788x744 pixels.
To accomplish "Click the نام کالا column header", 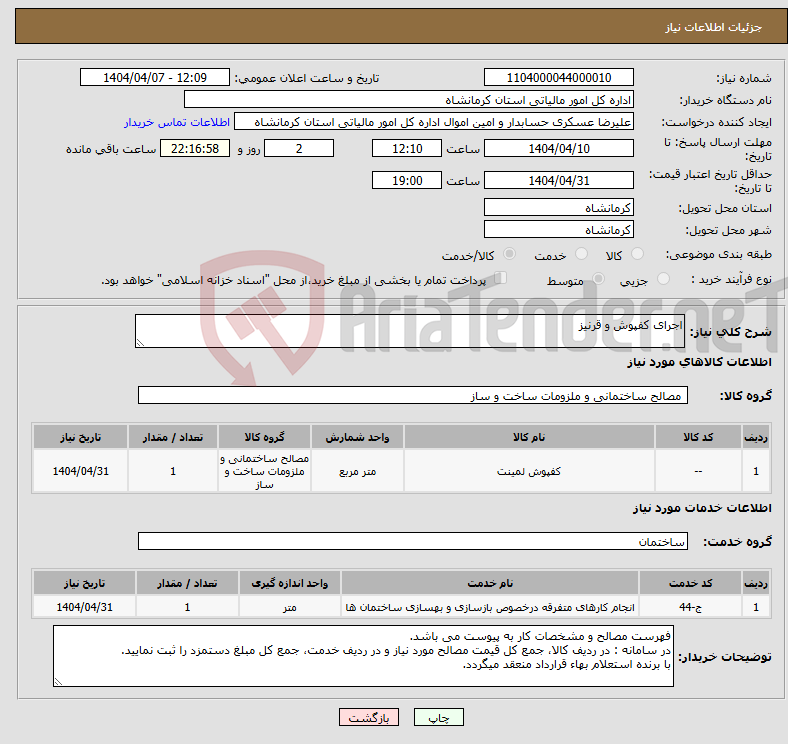I will pos(529,437).
